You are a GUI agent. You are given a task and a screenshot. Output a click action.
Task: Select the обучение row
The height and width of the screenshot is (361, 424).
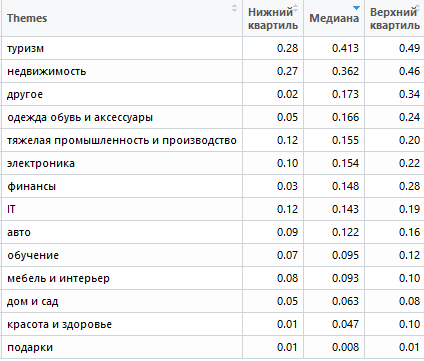(x=212, y=255)
